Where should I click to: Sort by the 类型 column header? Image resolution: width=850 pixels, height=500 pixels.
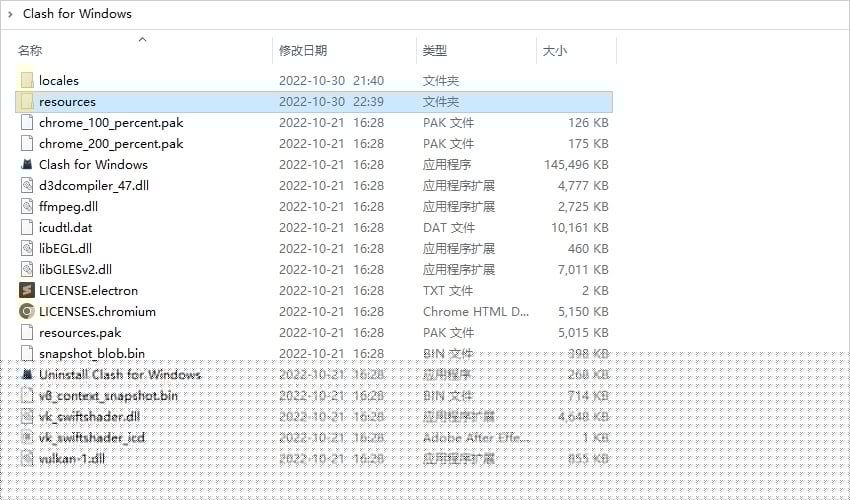[x=435, y=50]
